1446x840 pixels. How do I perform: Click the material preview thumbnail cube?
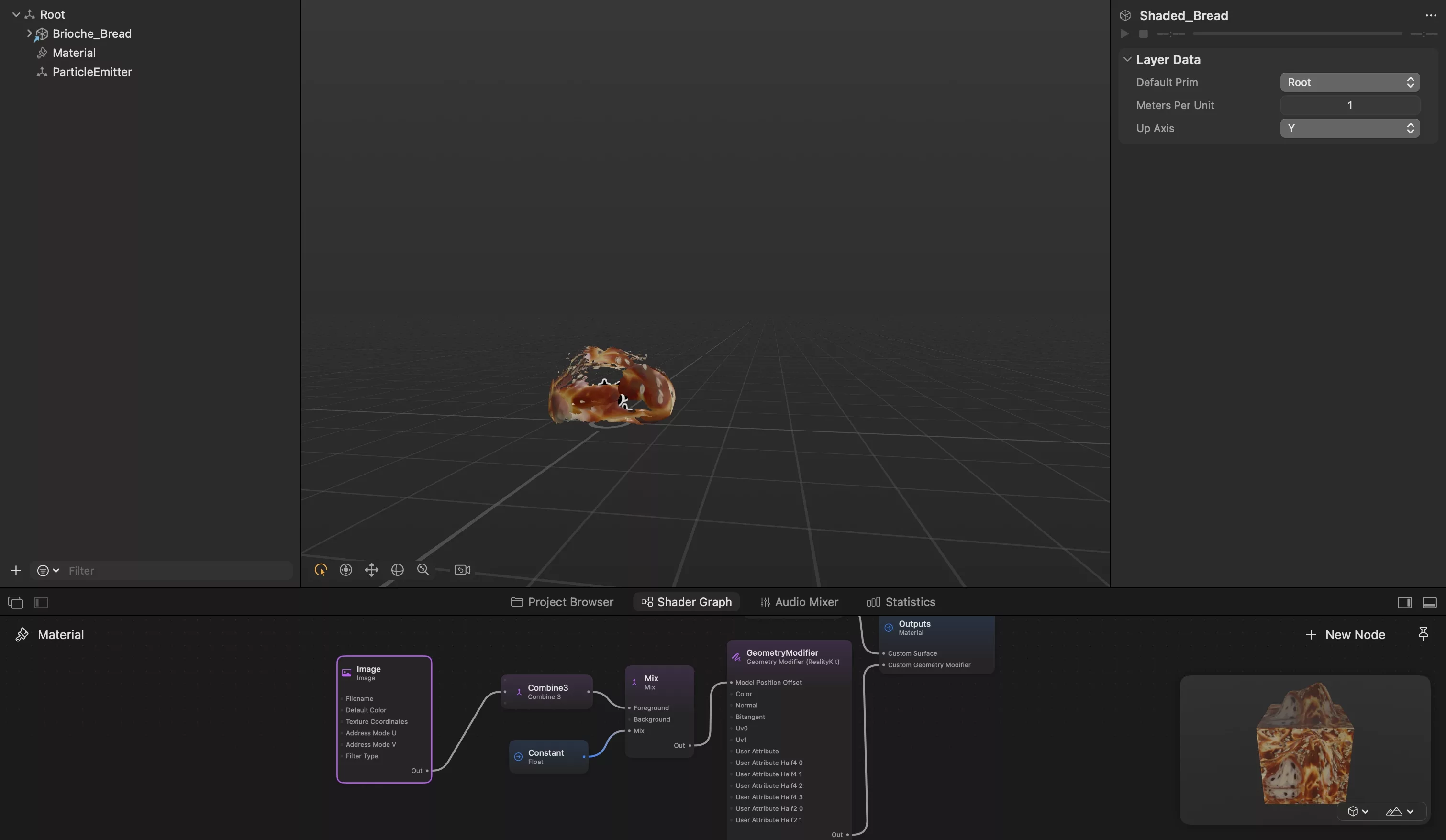(1305, 743)
